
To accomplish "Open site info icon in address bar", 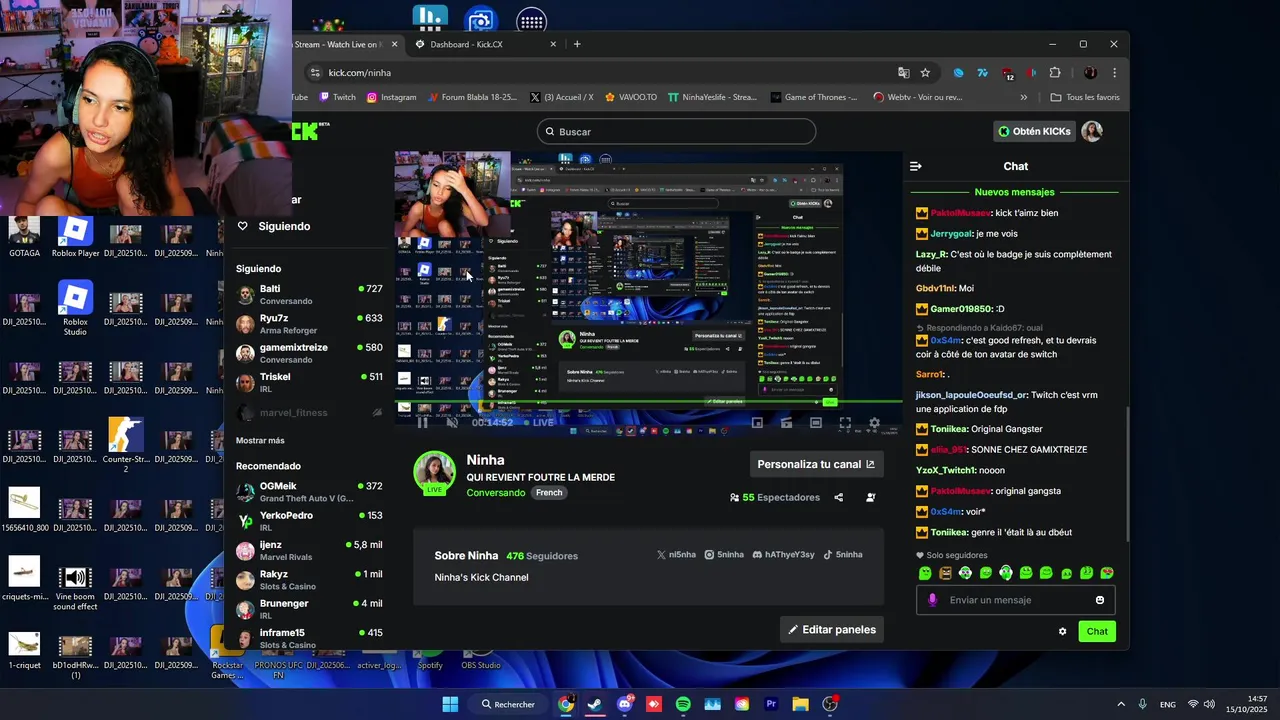I will click(315, 73).
